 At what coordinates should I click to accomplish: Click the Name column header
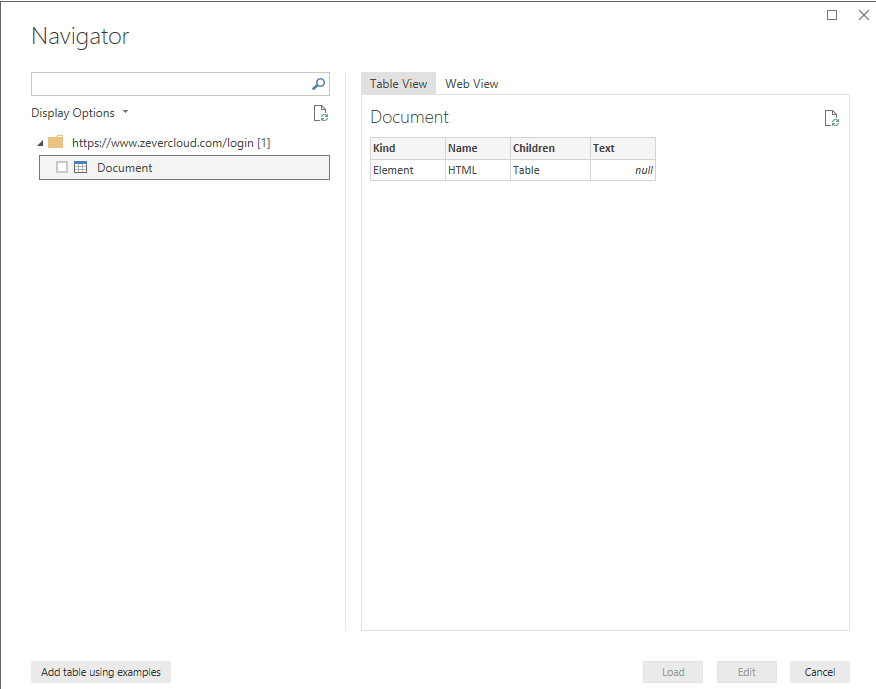[478, 148]
